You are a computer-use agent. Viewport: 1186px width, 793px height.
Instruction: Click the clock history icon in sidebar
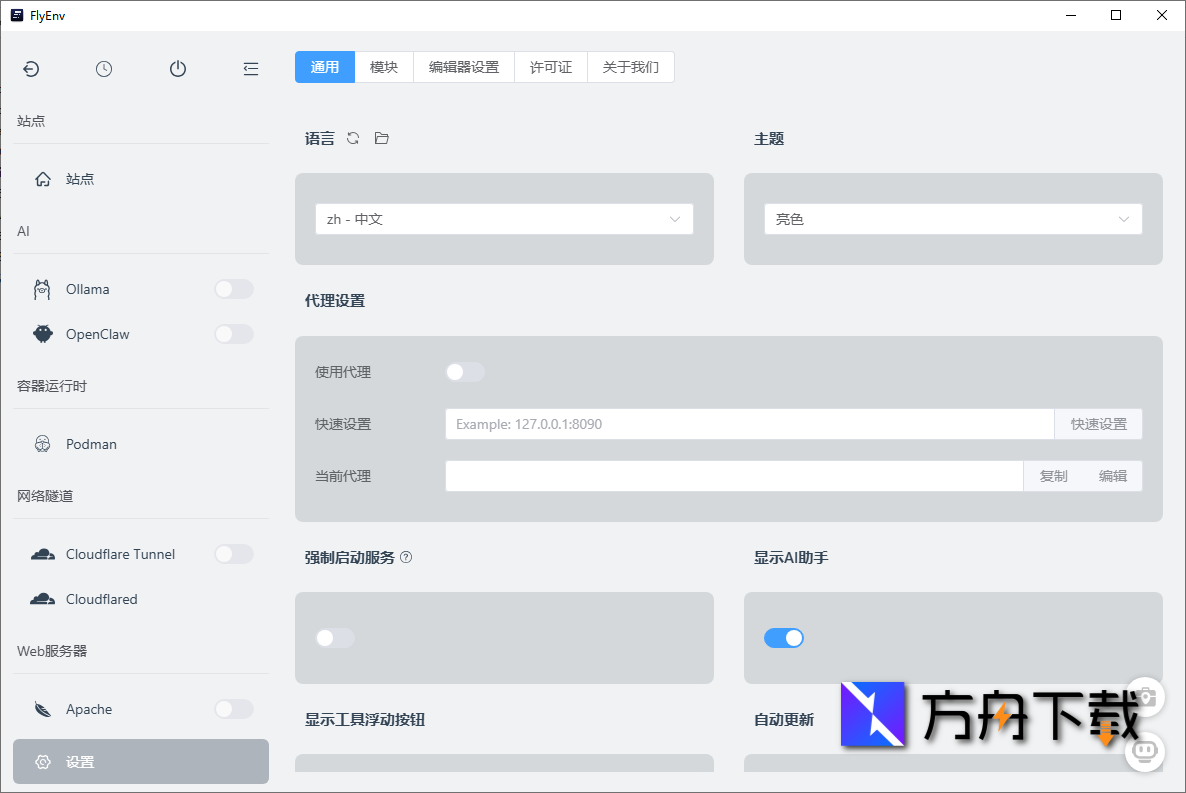tap(104, 69)
